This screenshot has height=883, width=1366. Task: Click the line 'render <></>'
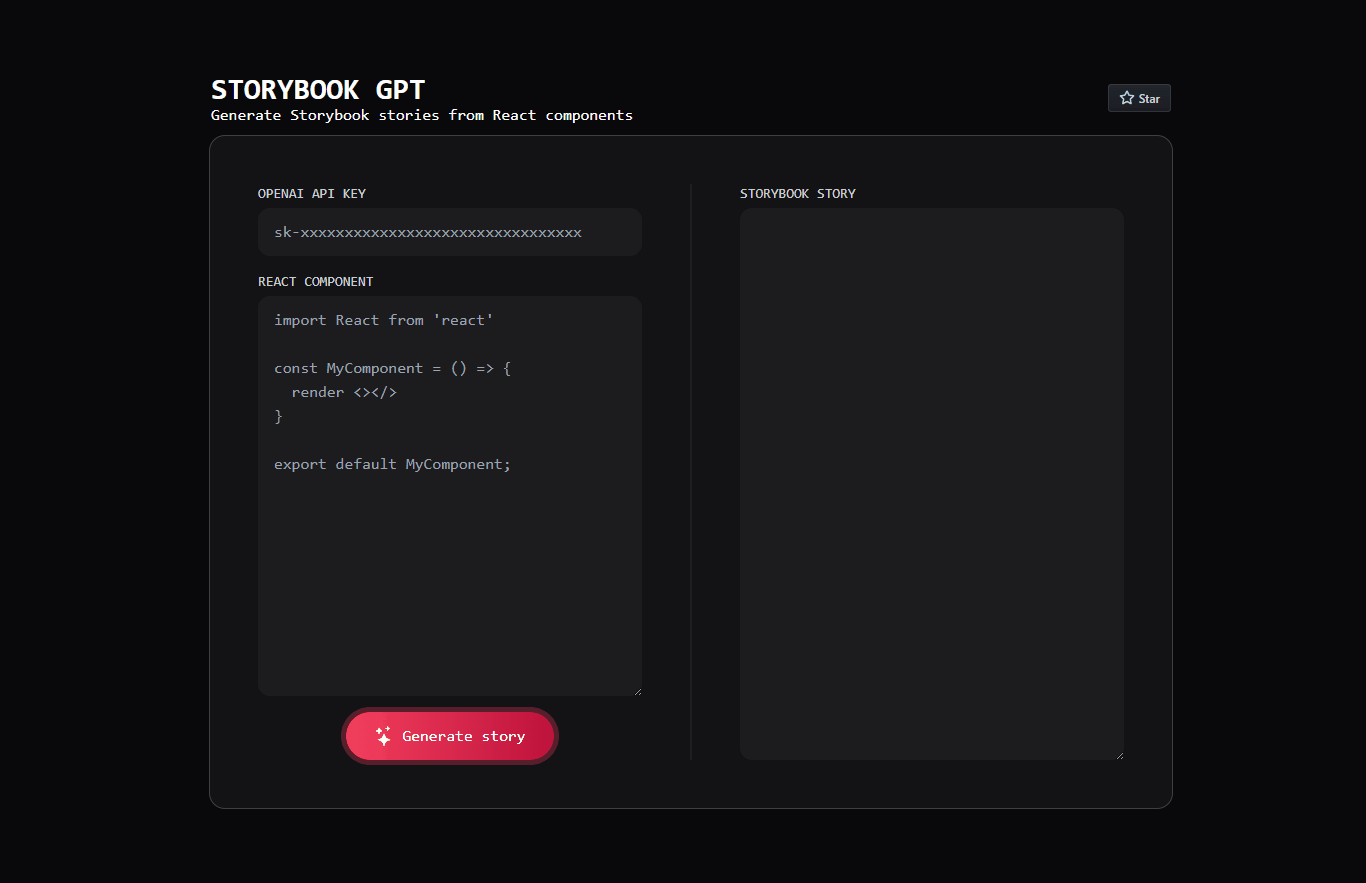pos(344,392)
